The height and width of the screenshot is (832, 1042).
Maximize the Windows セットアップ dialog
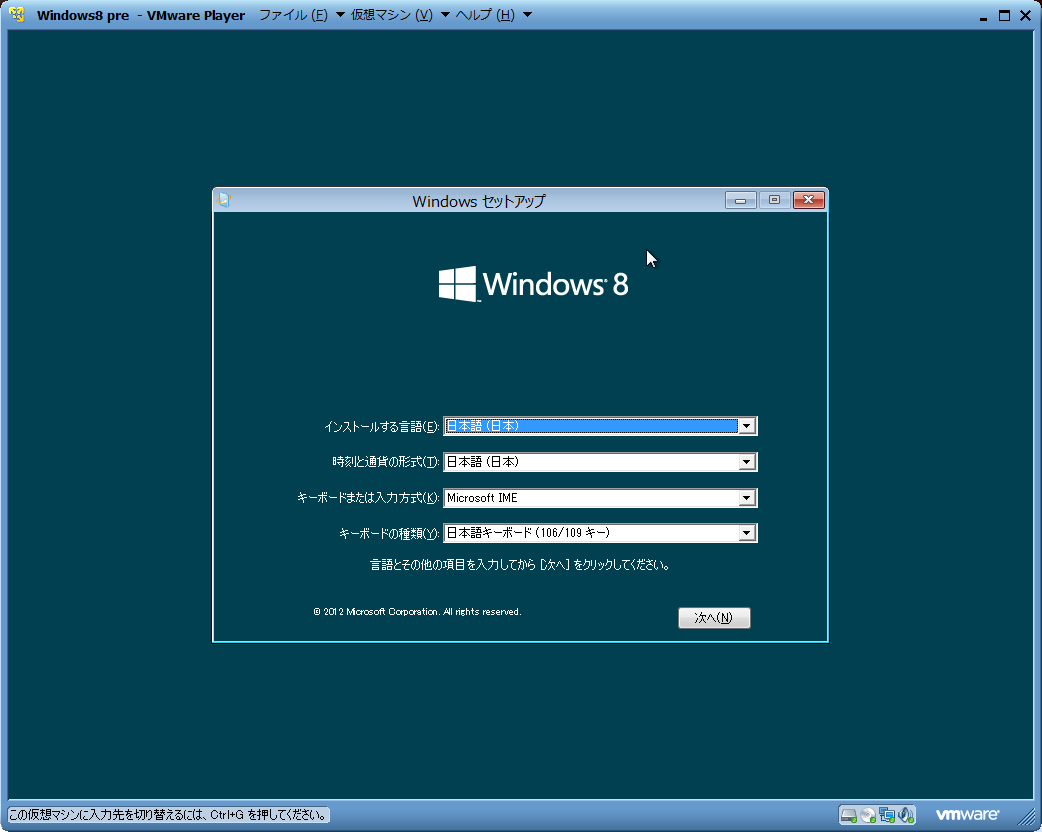pyautogui.click(x=774, y=200)
